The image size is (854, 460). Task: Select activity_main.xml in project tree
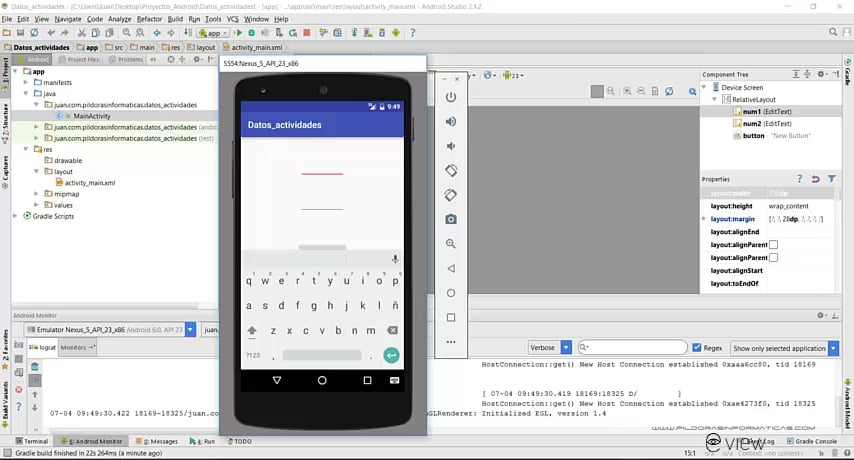pyautogui.click(x=90, y=183)
